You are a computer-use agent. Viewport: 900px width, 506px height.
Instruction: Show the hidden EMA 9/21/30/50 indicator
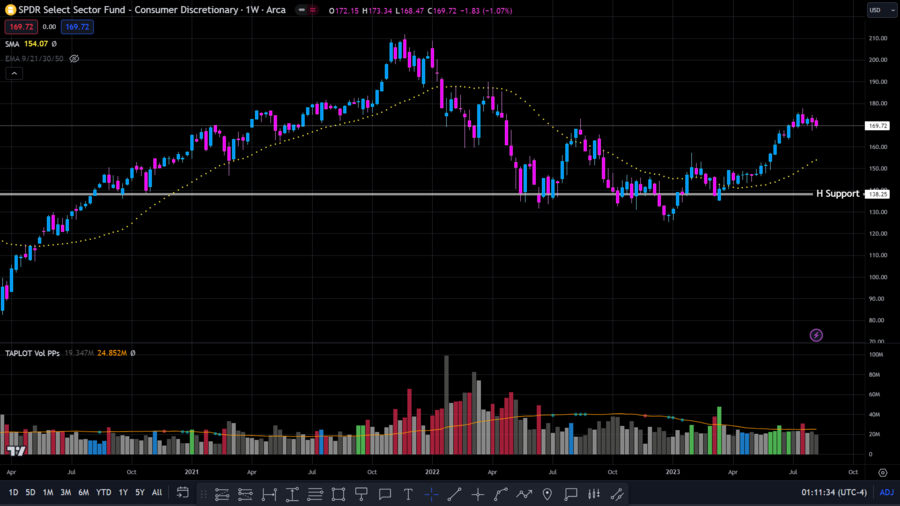coord(74,59)
